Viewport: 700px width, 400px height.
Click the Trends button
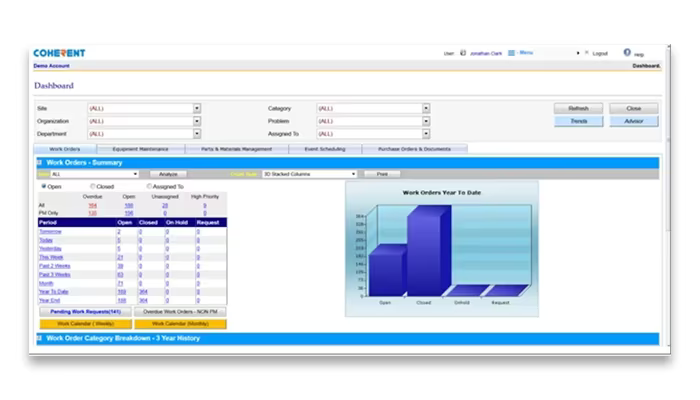pos(578,121)
